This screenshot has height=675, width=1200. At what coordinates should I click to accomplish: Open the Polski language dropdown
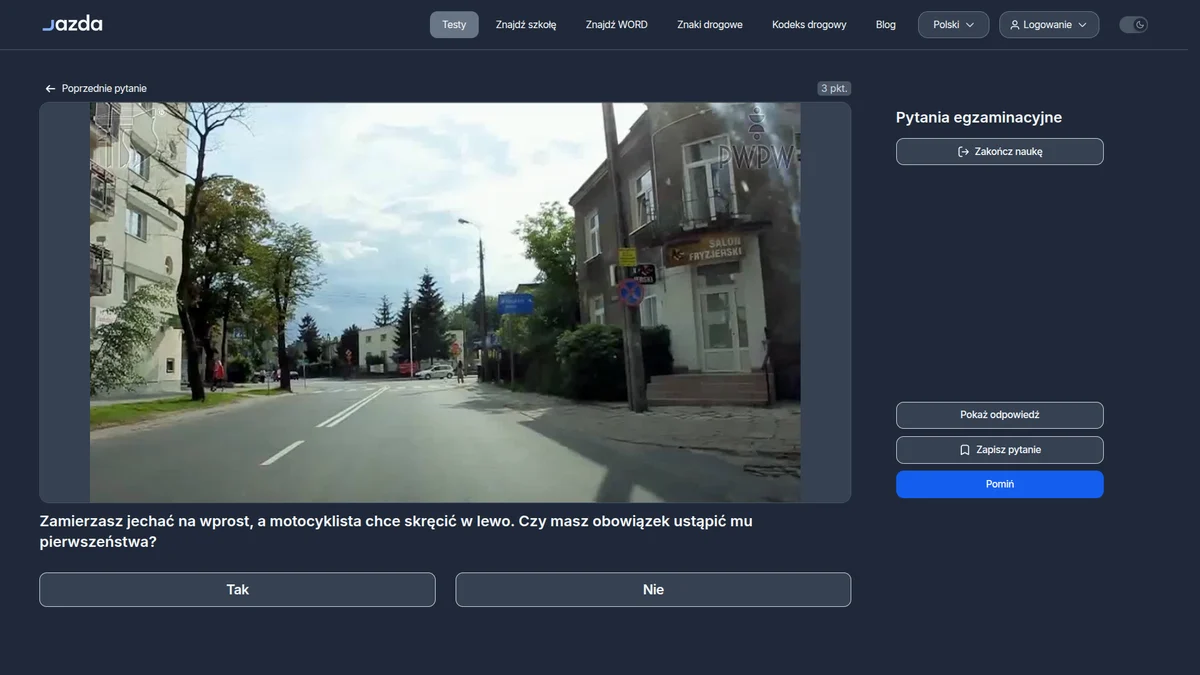pyautogui.click(x=953, y=25)
